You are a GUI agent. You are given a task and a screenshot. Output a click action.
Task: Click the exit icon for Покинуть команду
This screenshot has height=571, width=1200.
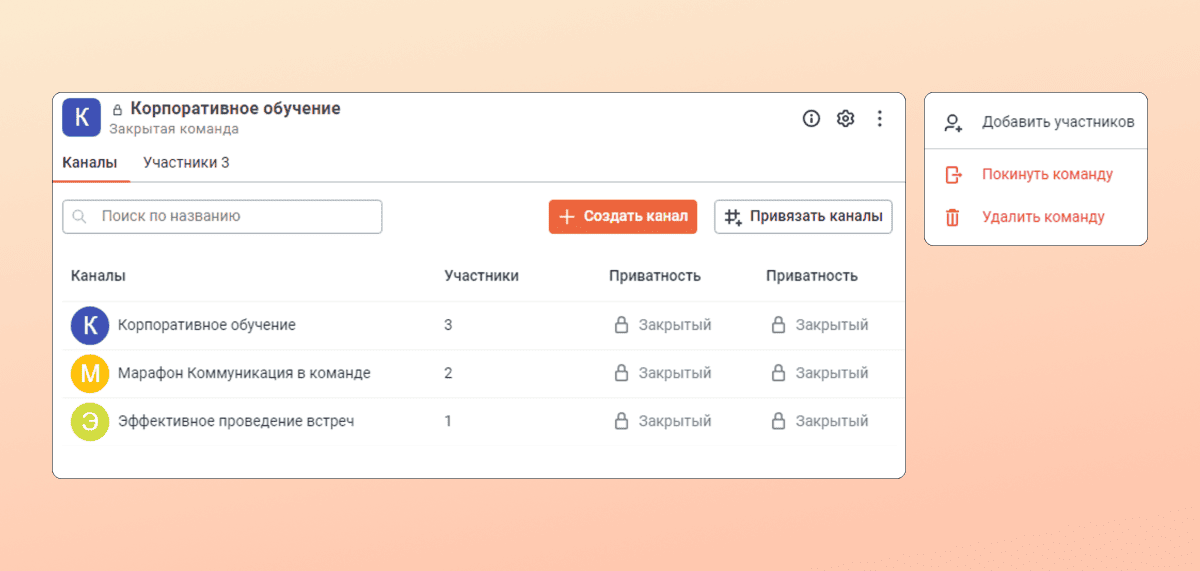[953, 174]
